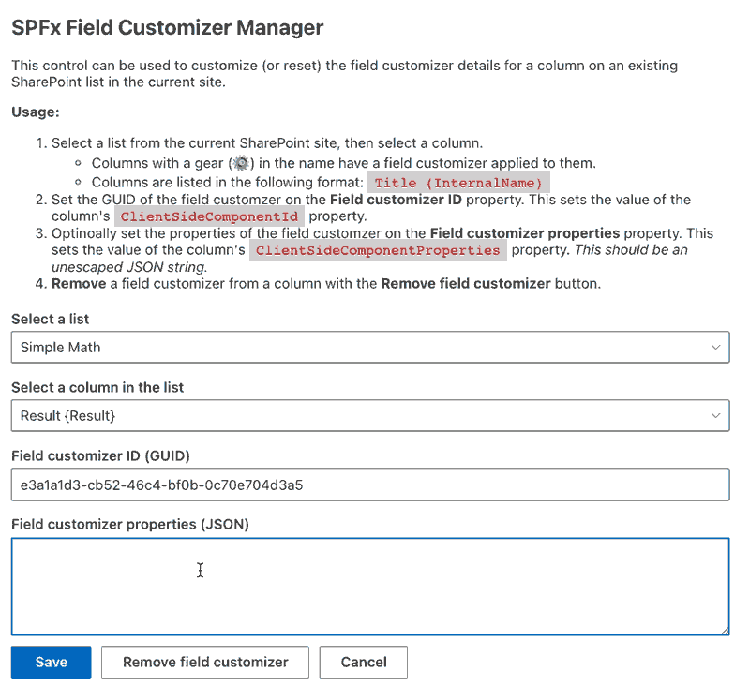Click the SPFx Field Customizer Manager heading

(x=167, y=28)
